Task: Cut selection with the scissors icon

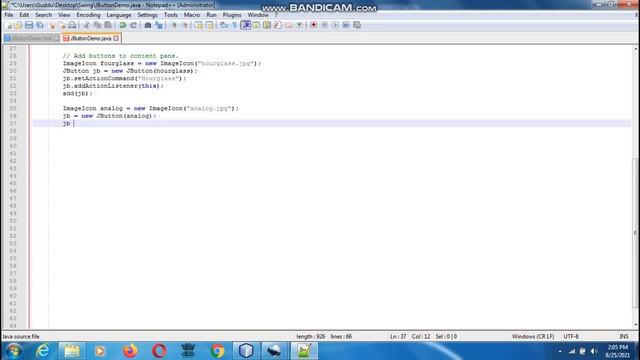Action: pyautogui.click(x=86, y=25)
